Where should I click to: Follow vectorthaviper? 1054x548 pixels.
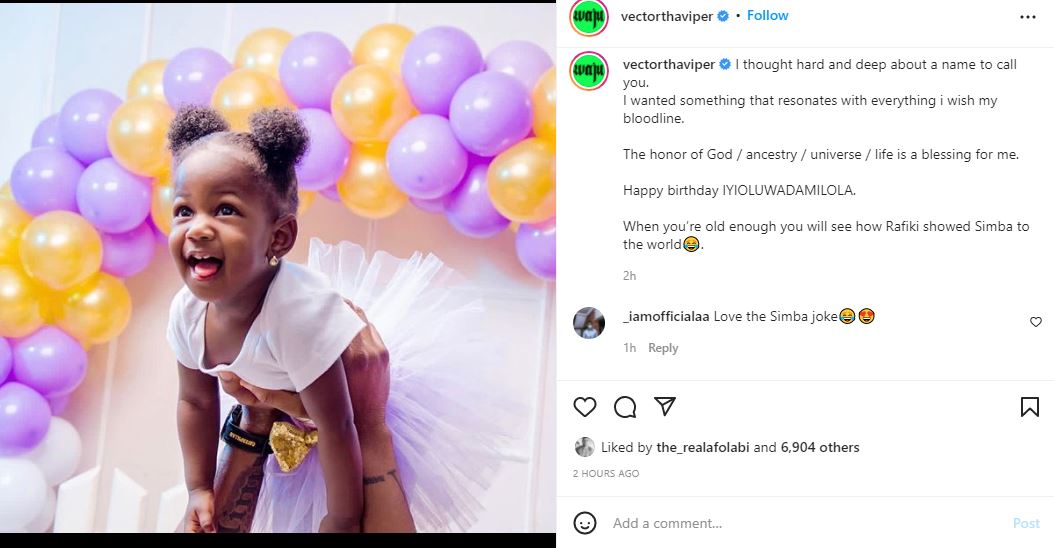(767, 16)
